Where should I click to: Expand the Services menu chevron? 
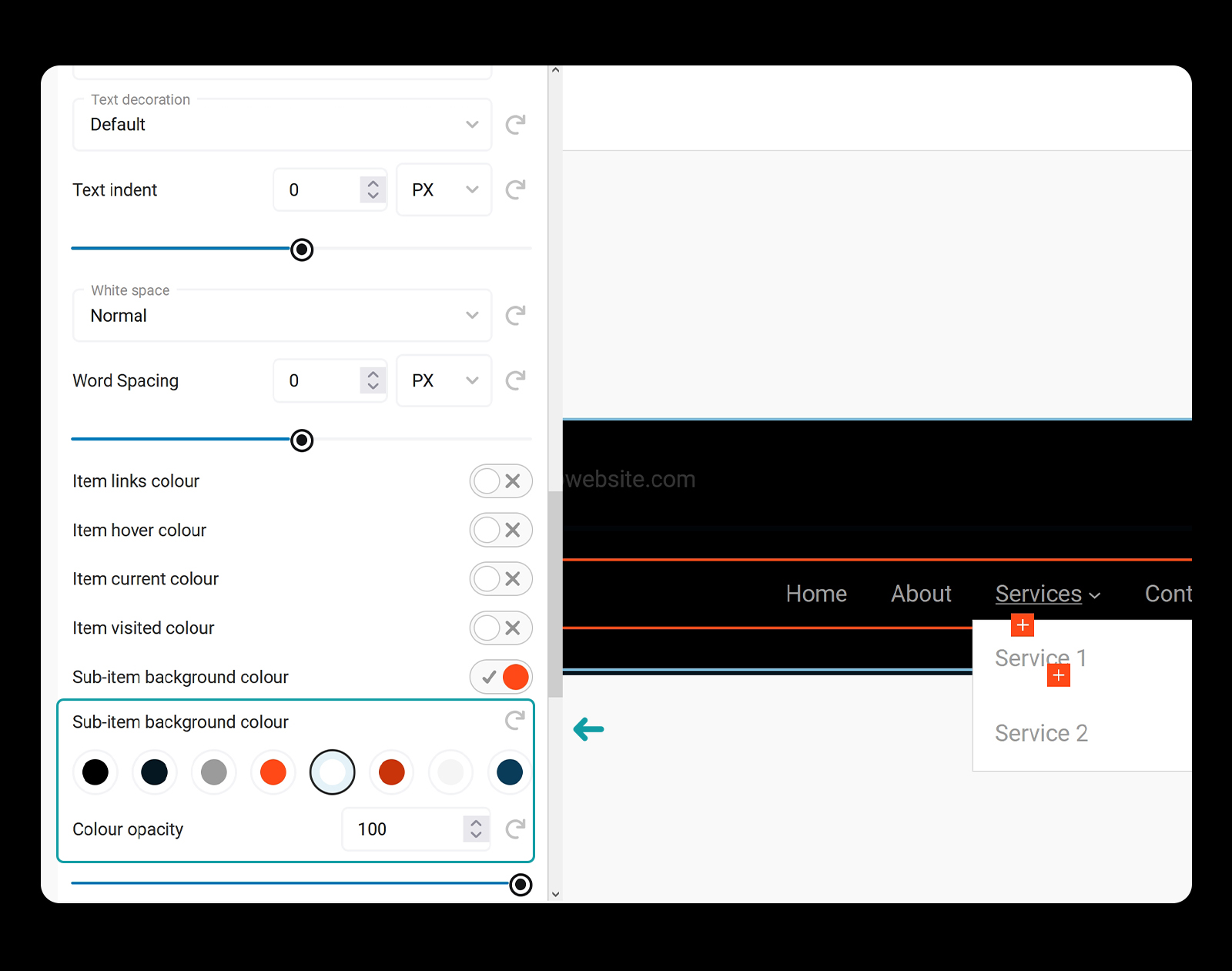click(x=1095, y=595)
